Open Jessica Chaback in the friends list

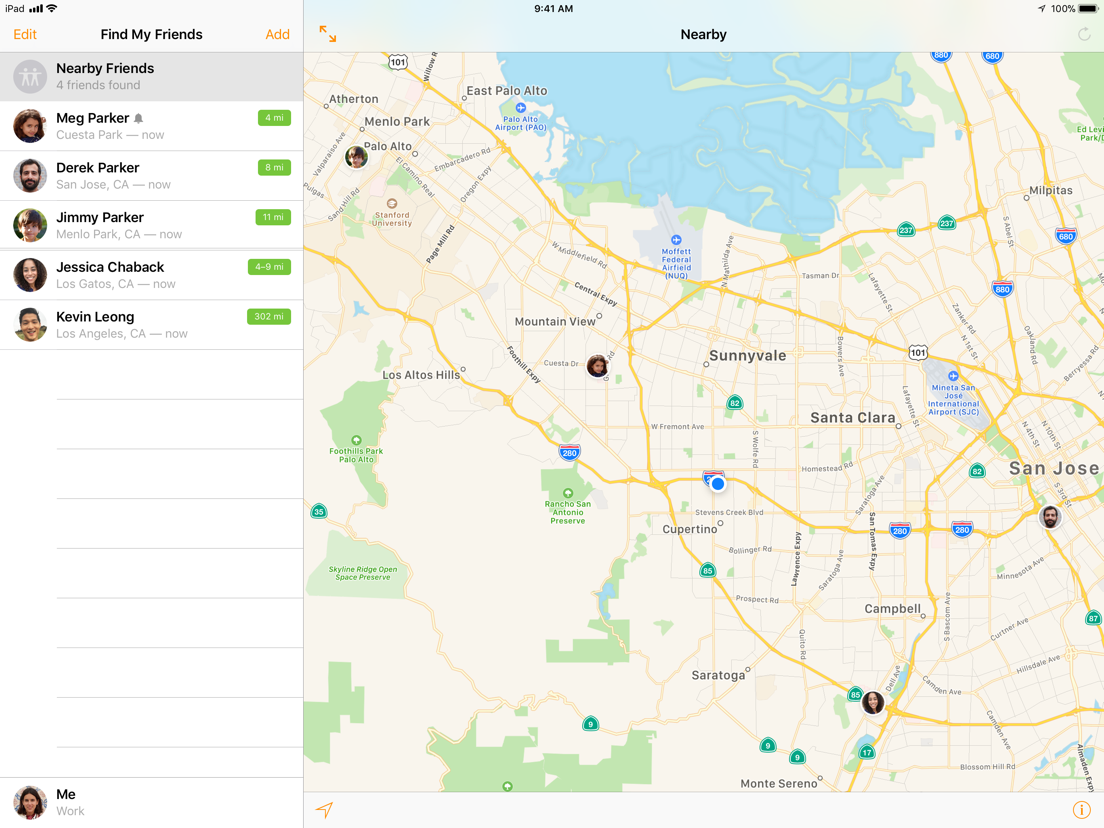(x=151, y=275)
